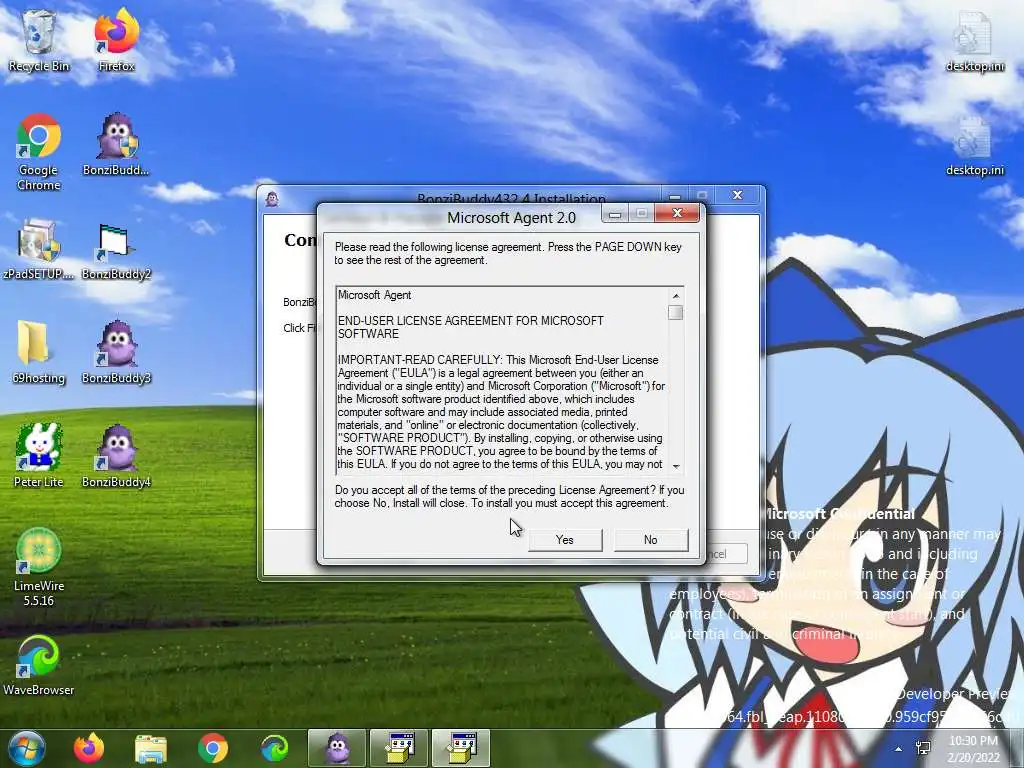Select the BonziBuddy4 desktop shortcut

[116, 456]
